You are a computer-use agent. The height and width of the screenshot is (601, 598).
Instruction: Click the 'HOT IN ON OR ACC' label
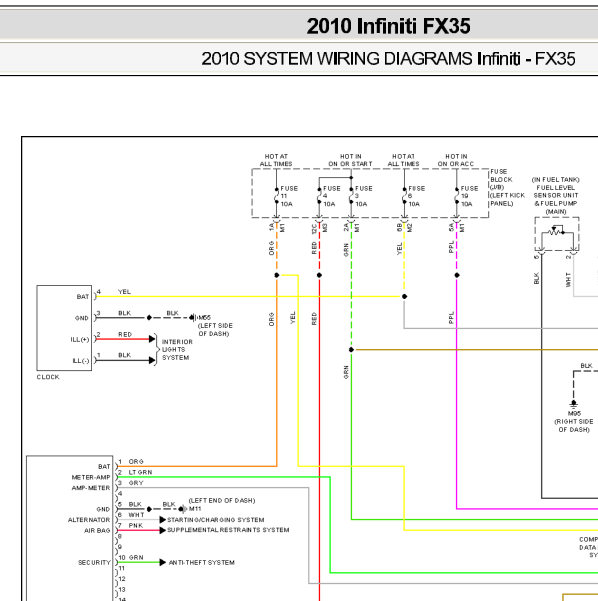coord(456,160)
